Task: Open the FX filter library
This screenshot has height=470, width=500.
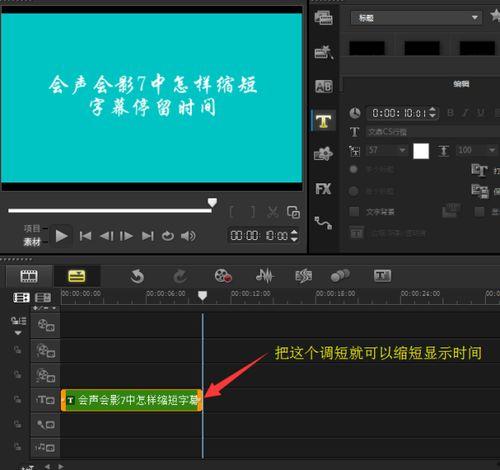Action: tap(323, 189)
